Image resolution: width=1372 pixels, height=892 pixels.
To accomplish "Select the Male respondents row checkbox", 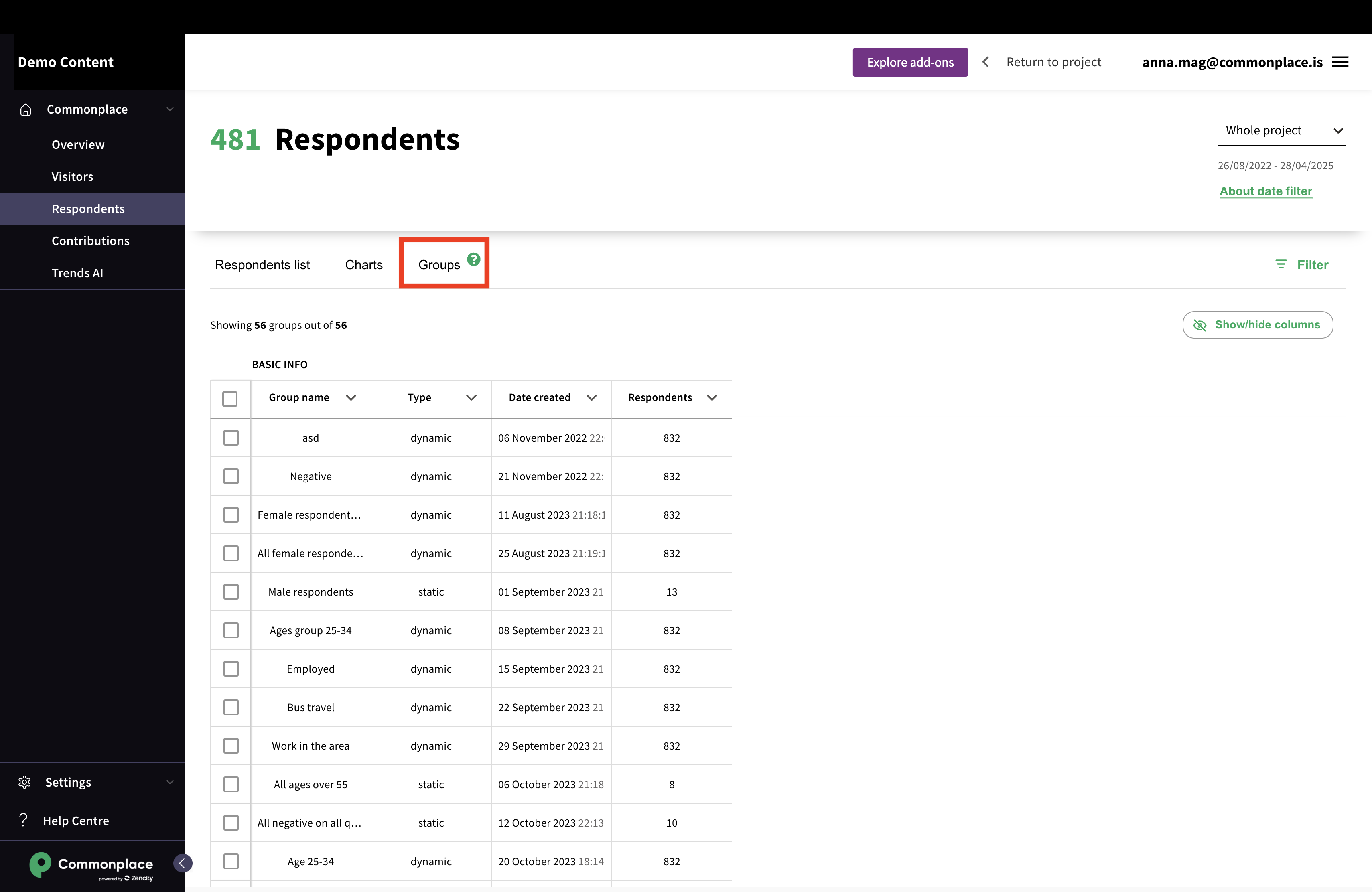I will (231, 592).
